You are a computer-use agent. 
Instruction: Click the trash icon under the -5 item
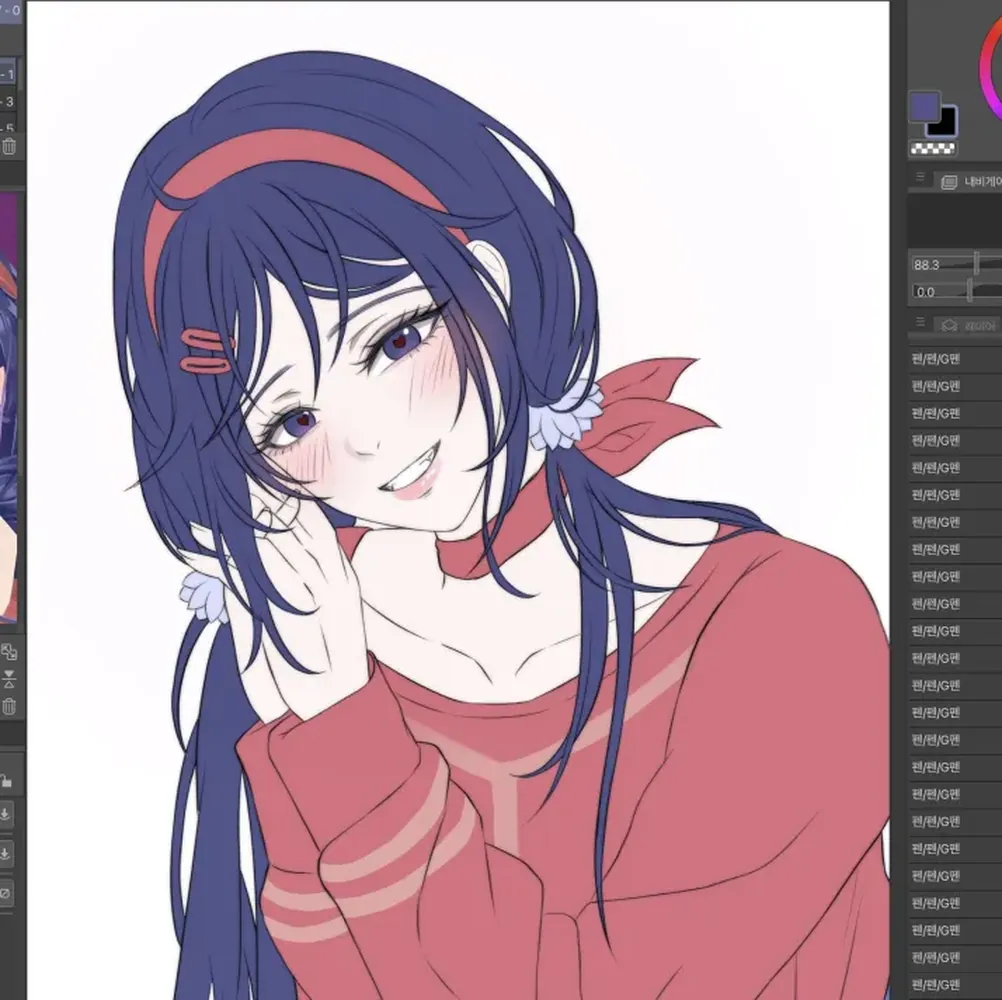tap(8, 146)
